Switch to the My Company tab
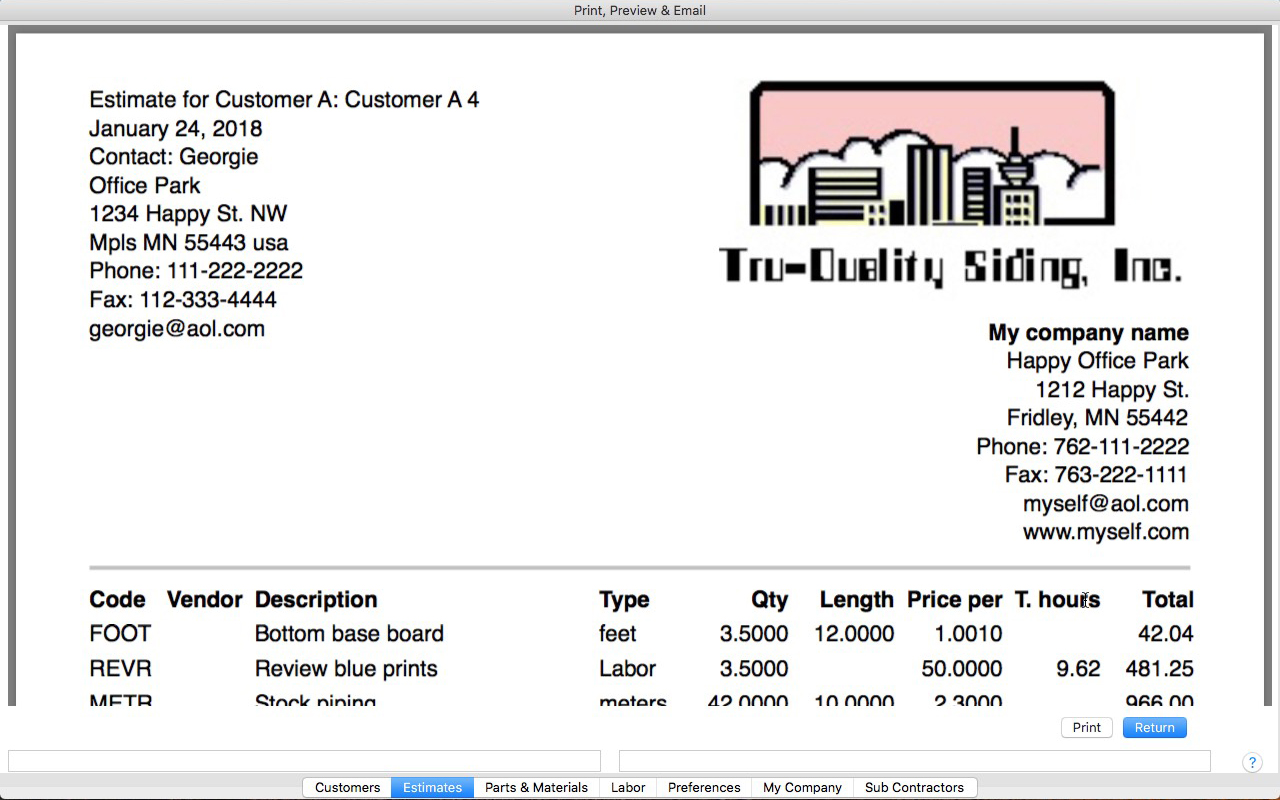This screenshot has width=1280, height=800. pos(802,788)
